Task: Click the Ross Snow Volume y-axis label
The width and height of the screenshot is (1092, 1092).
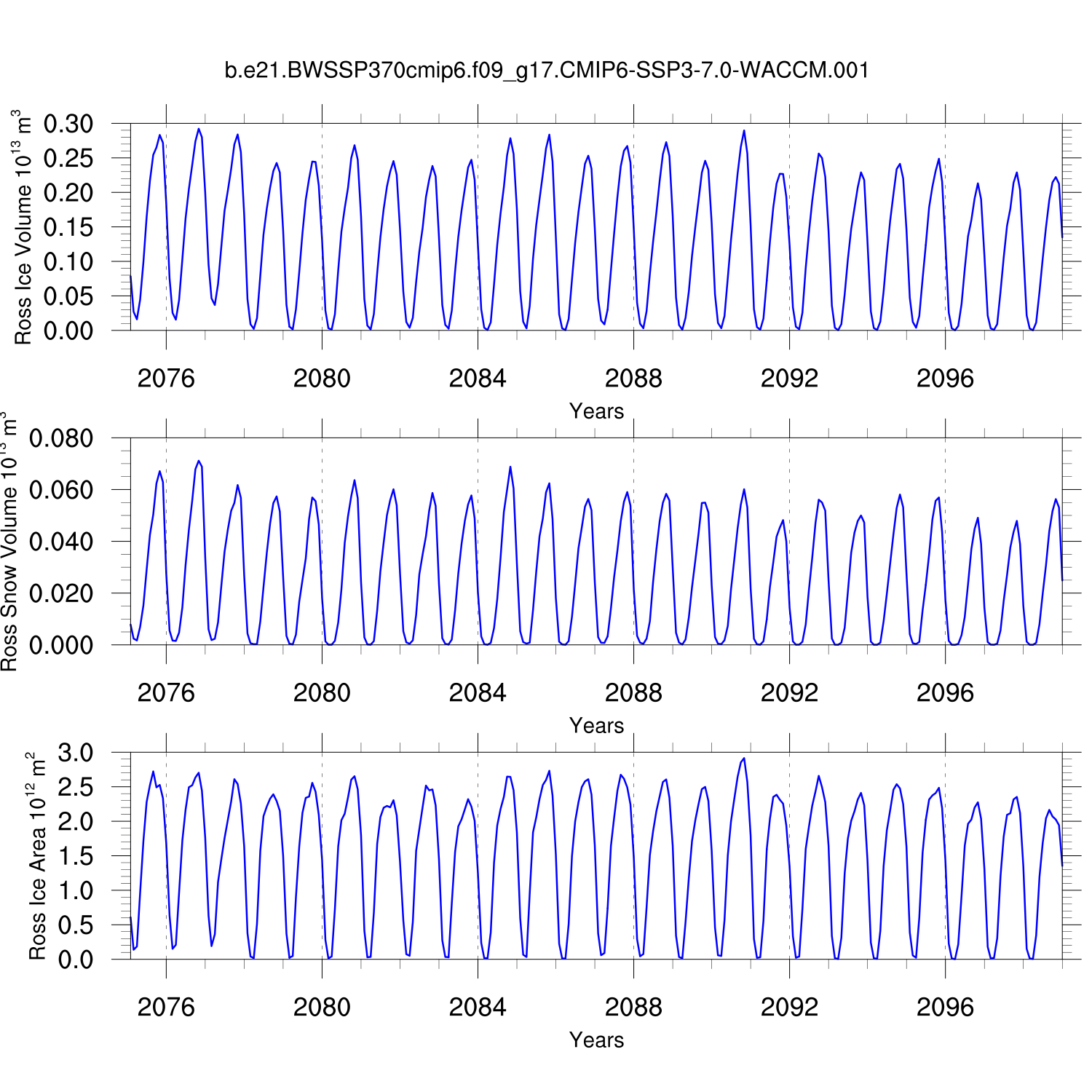Action: pyautogui.click(x=9, y=542)
